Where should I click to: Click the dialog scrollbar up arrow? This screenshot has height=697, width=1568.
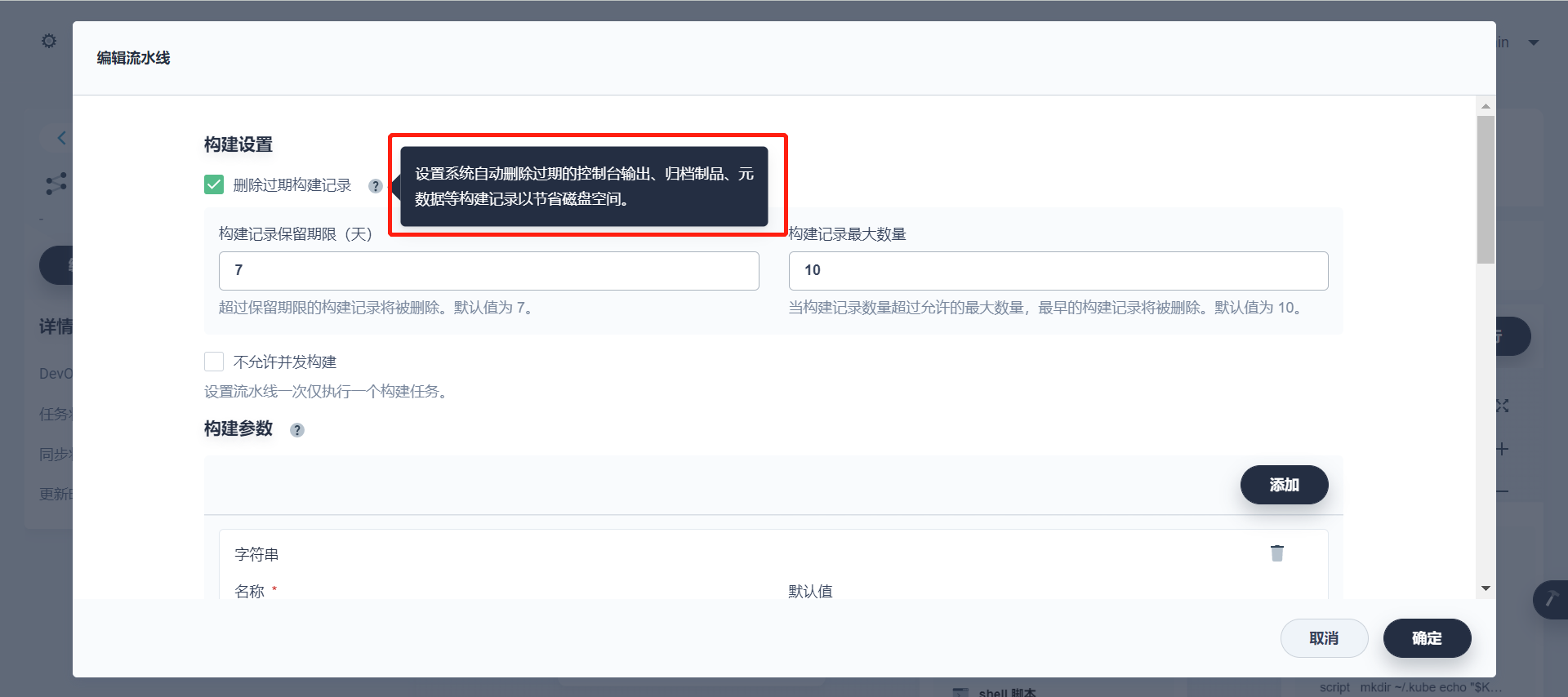1486,106
